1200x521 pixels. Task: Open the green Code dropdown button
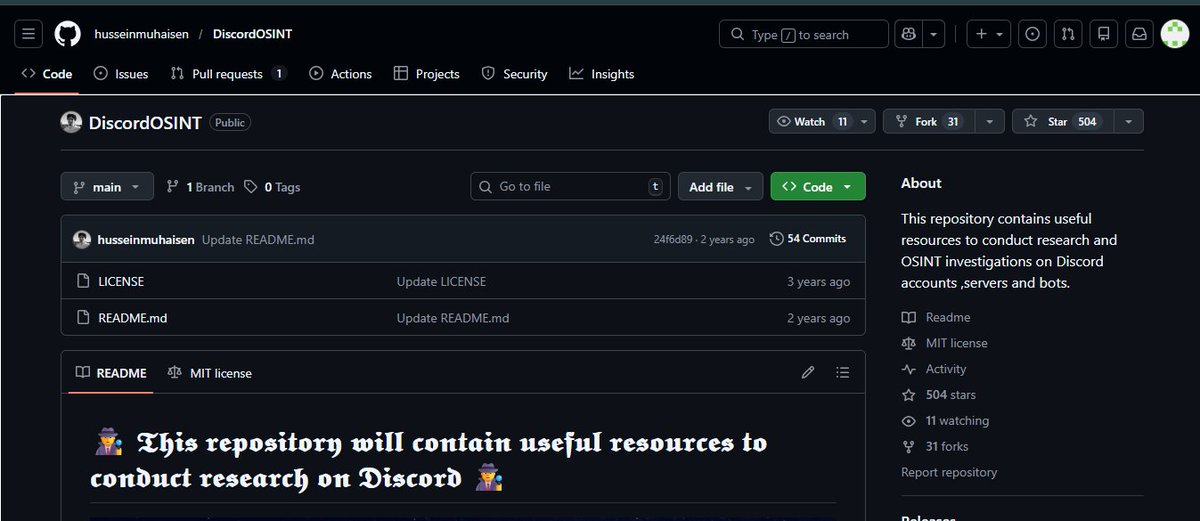pyautogui.click(x=818, y=187)
